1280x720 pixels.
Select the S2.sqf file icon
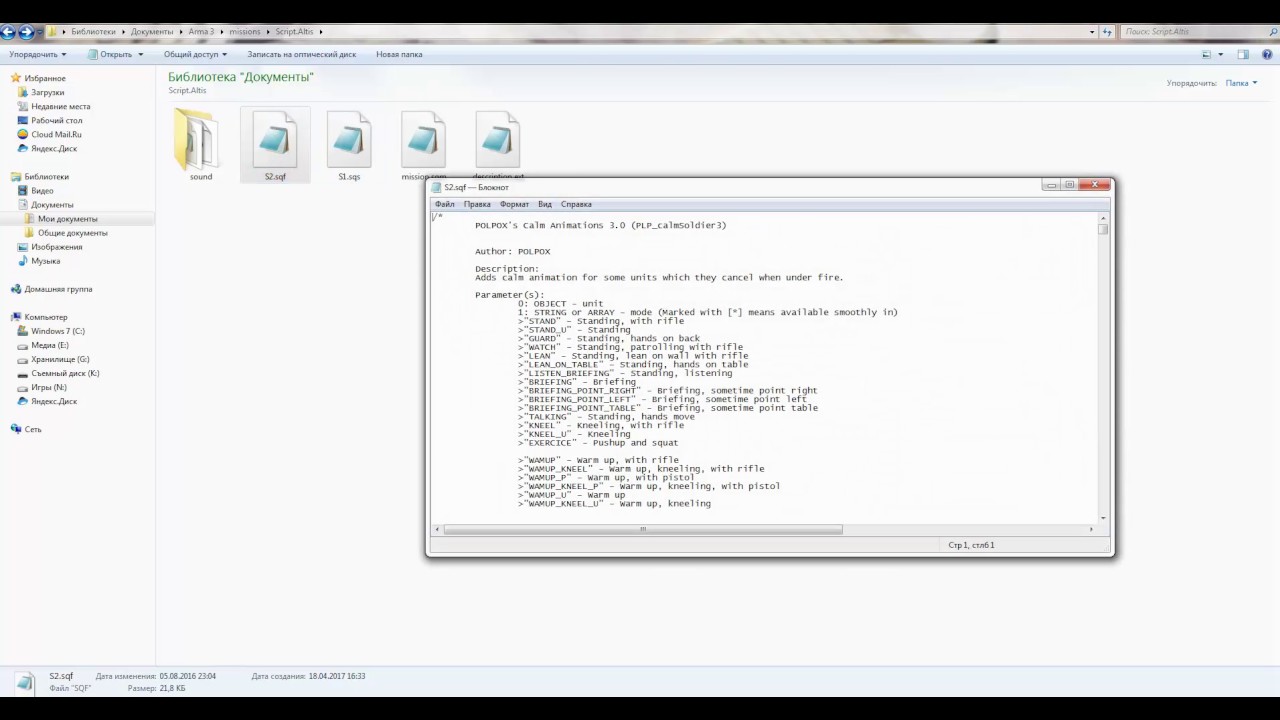(275, 139)
